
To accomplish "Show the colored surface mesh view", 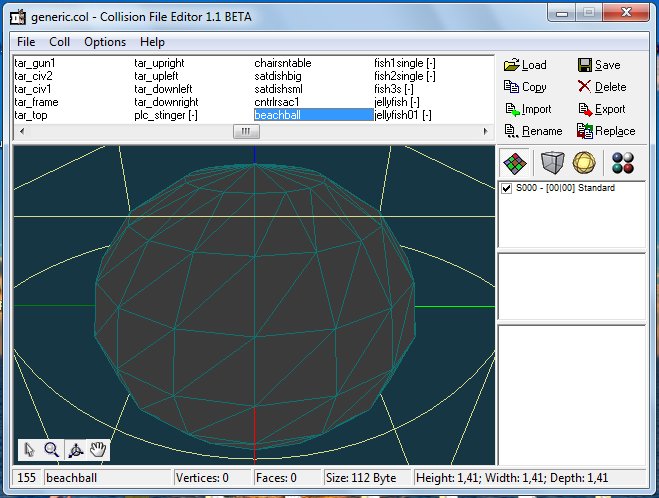I will click(515, 163).
